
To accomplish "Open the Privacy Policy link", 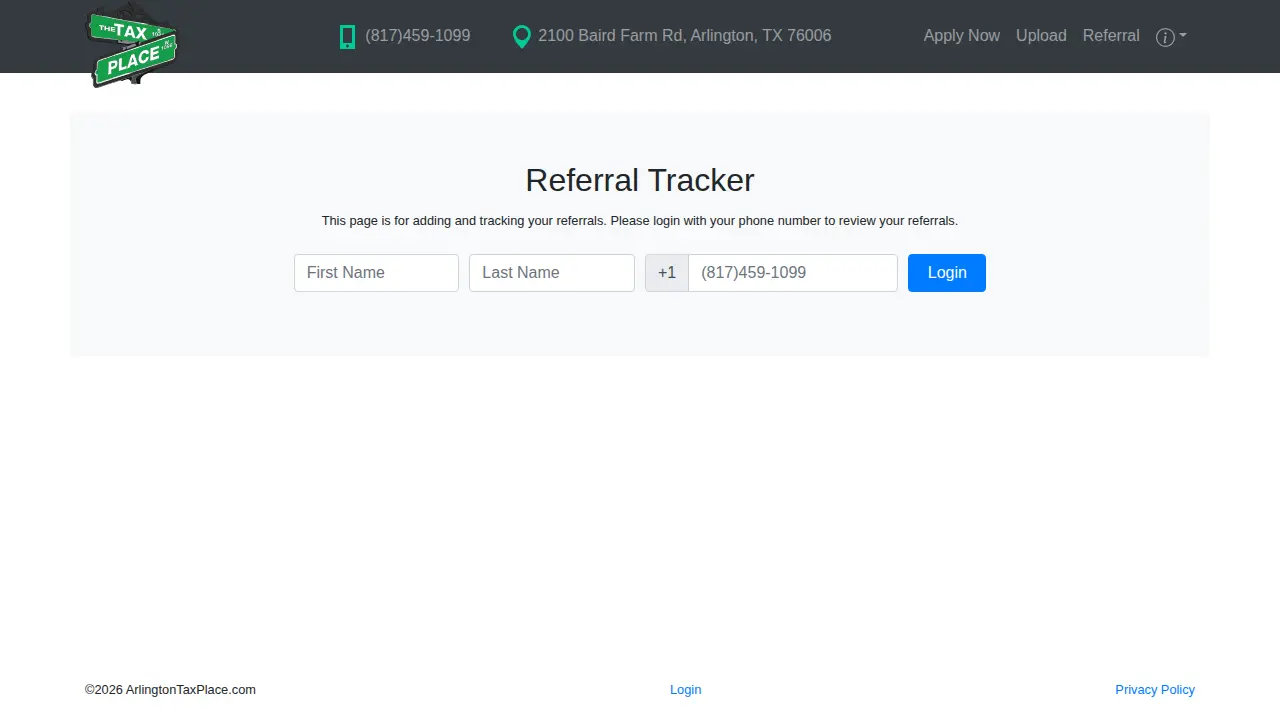I will click(1155, 690).
